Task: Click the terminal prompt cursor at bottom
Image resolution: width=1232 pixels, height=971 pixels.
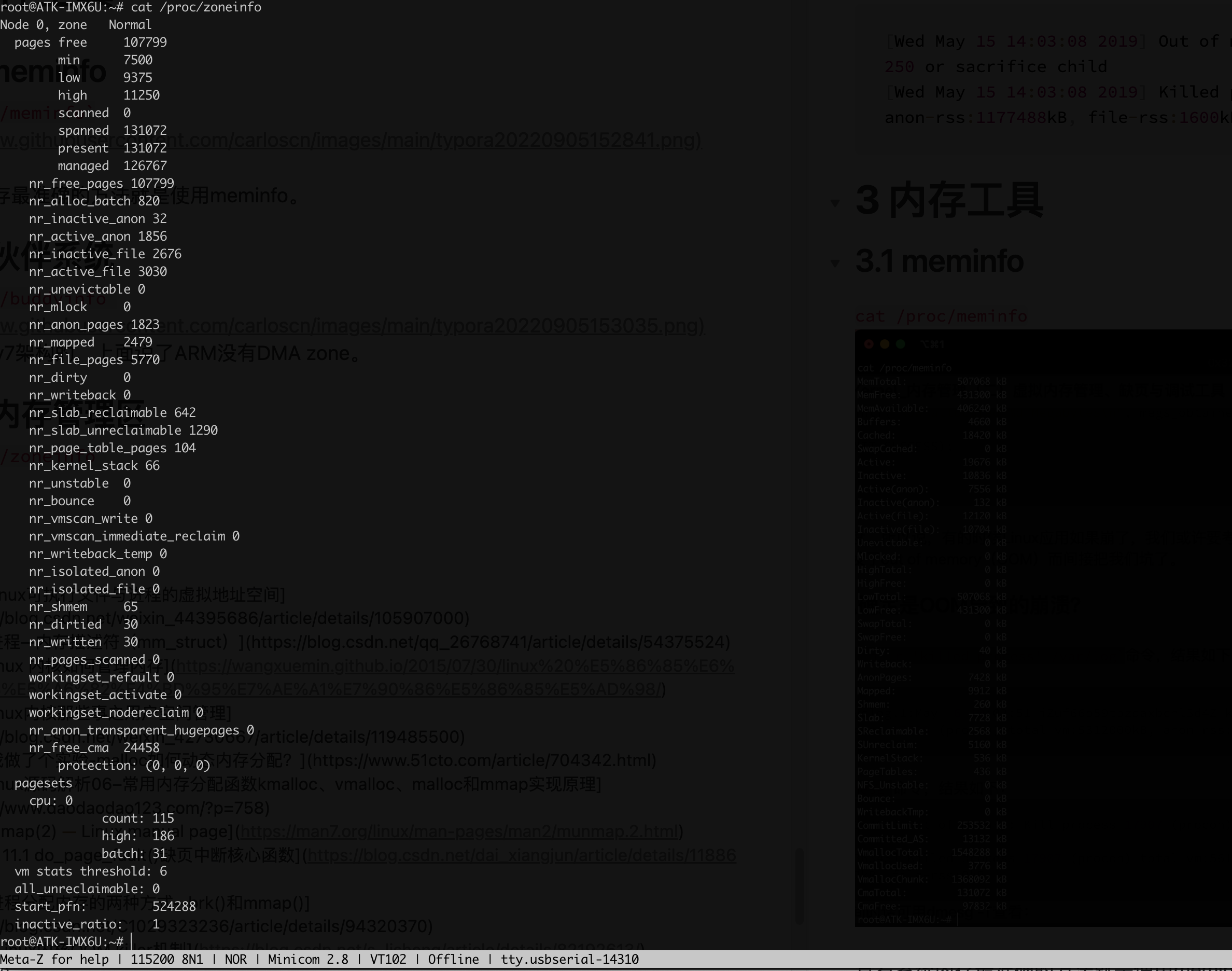Action: tap(131, 942)
